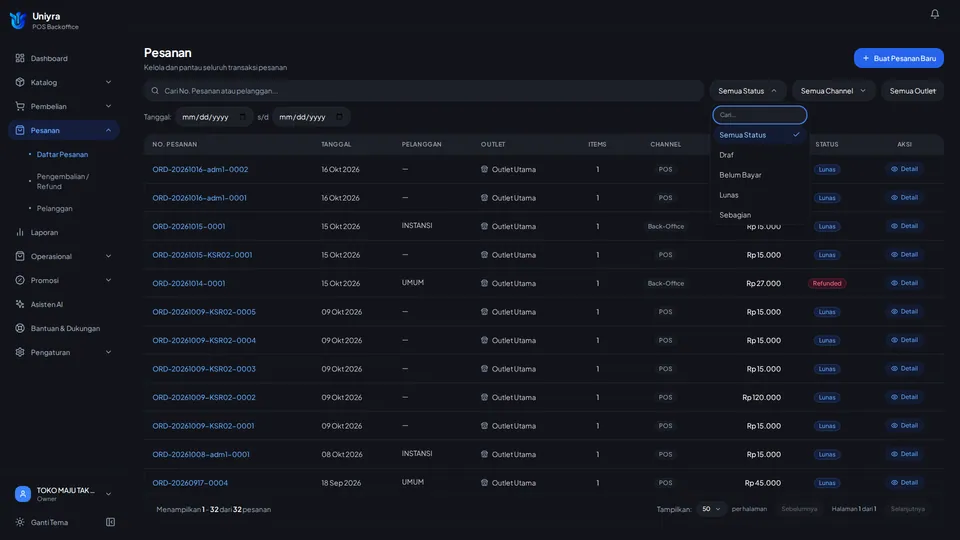This screenshot has width=960, height=540.
Task: Expand the Pengaturan menu chevron
Action: click(x=108, y=352)
